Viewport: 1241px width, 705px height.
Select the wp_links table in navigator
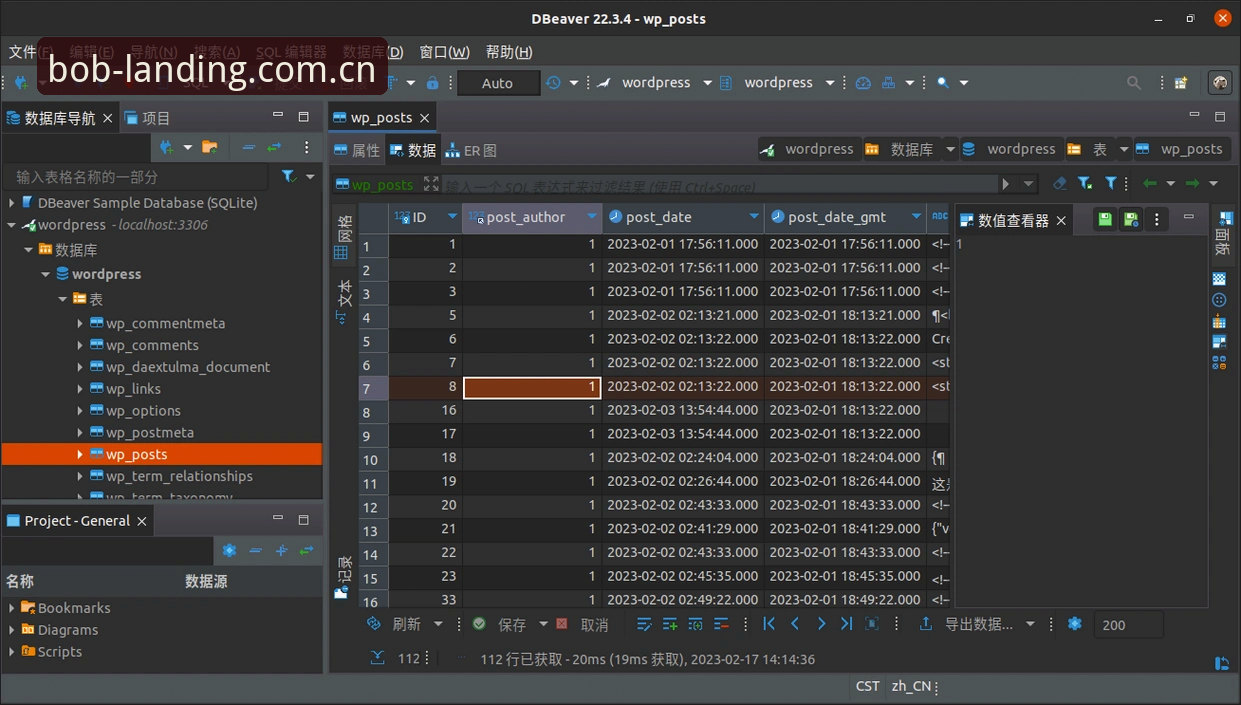(x=133, y=389)
